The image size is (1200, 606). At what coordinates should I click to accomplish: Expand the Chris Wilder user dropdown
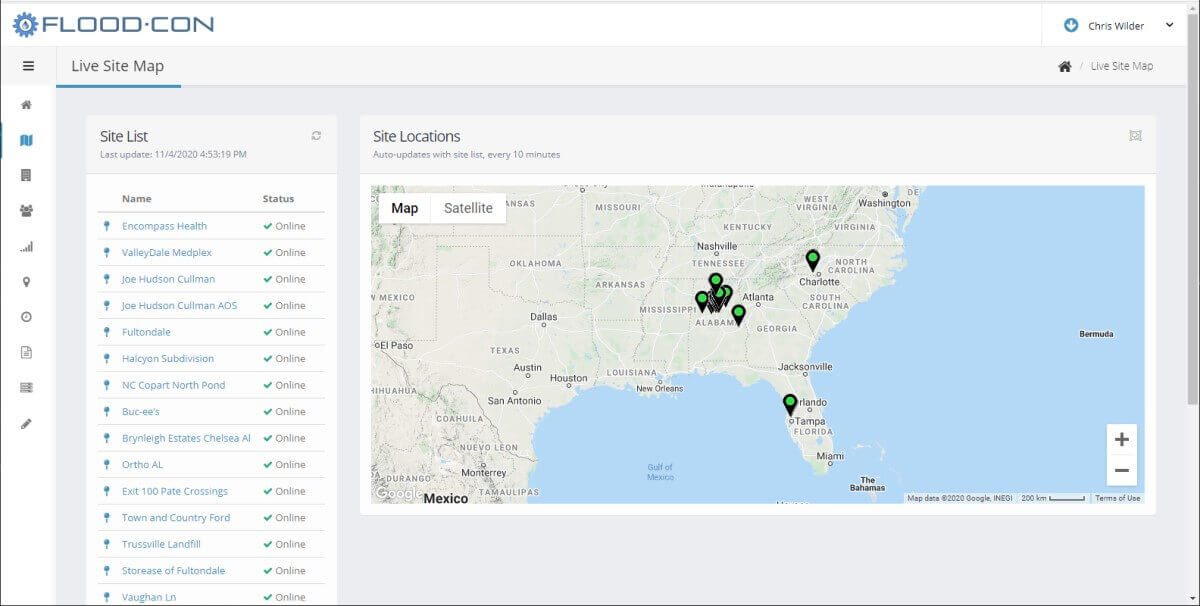click(x=1119, y=26)
